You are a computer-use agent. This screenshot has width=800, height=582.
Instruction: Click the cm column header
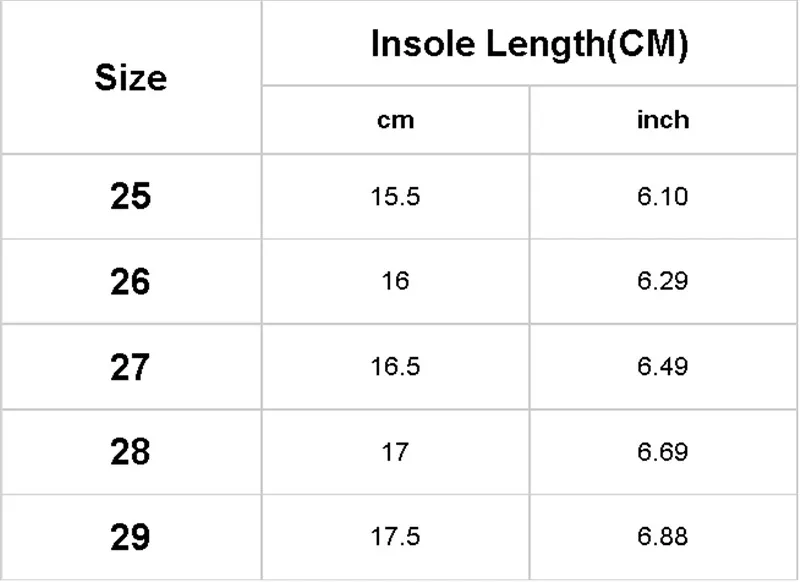click(x=395, y=120)
